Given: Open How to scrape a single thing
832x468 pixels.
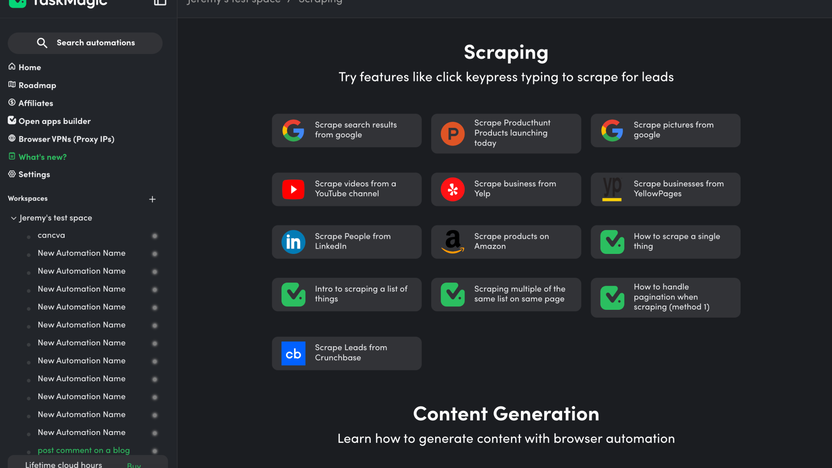Looking at the screenshot, I should pos(665,242).
